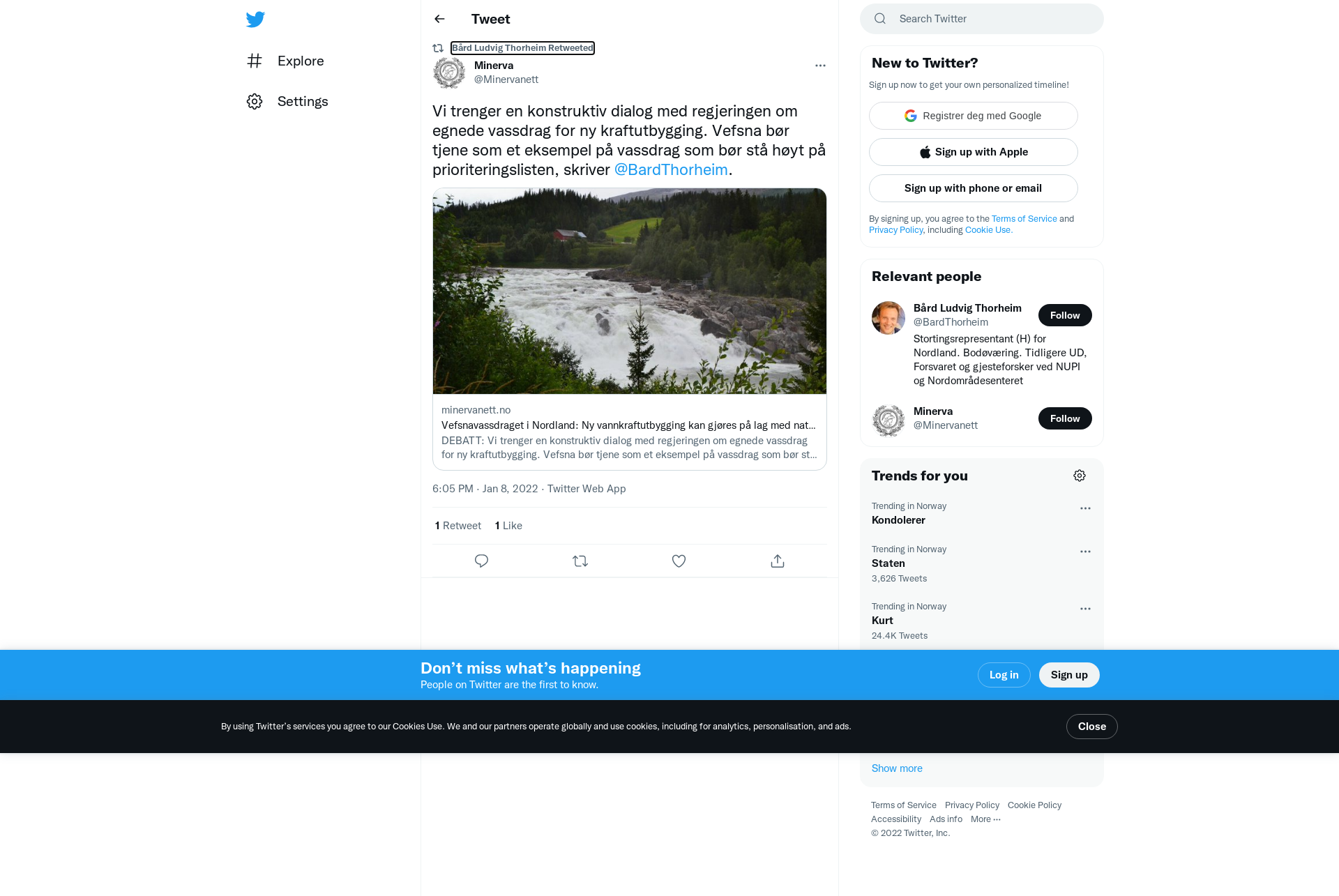Open the Vefsna waterfall article thumbnail
The width and height of the screenshot is (1339, 896).
pos(630,291)
